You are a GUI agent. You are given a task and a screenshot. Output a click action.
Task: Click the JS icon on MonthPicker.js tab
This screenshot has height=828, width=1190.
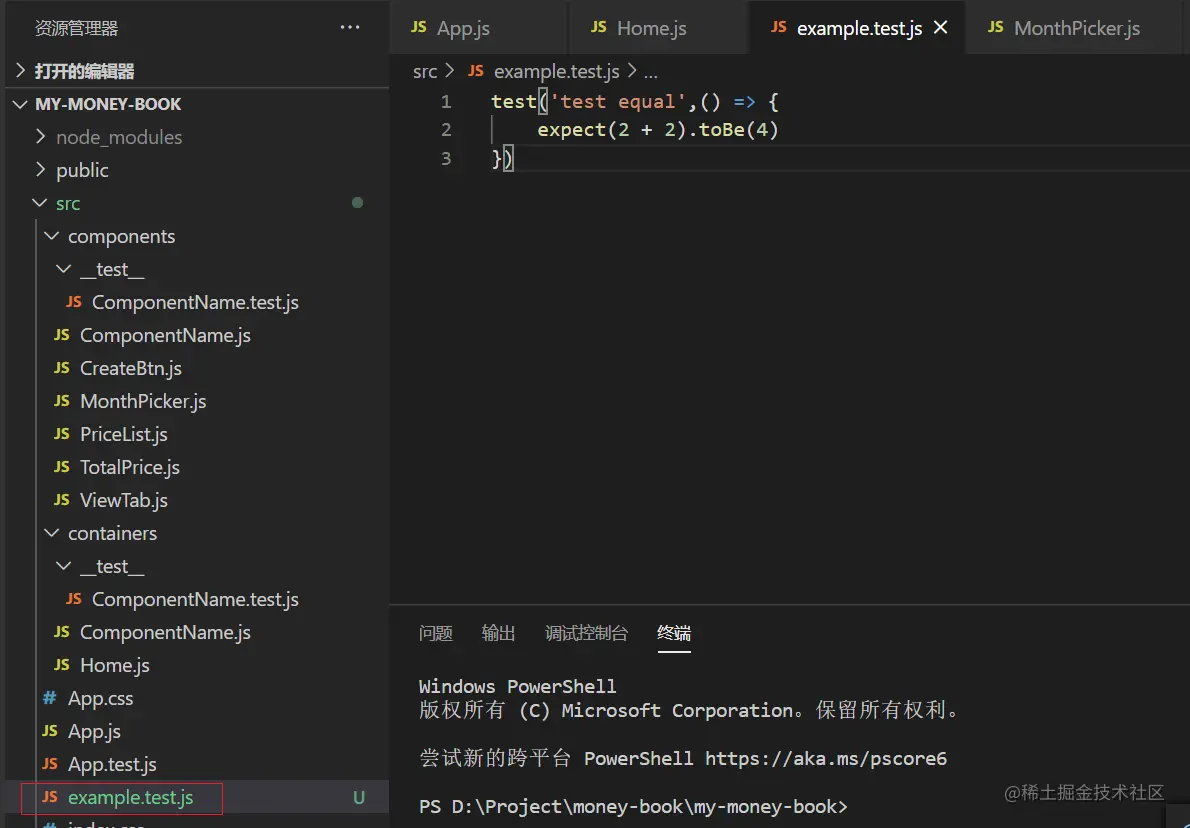tap(996, 27)
